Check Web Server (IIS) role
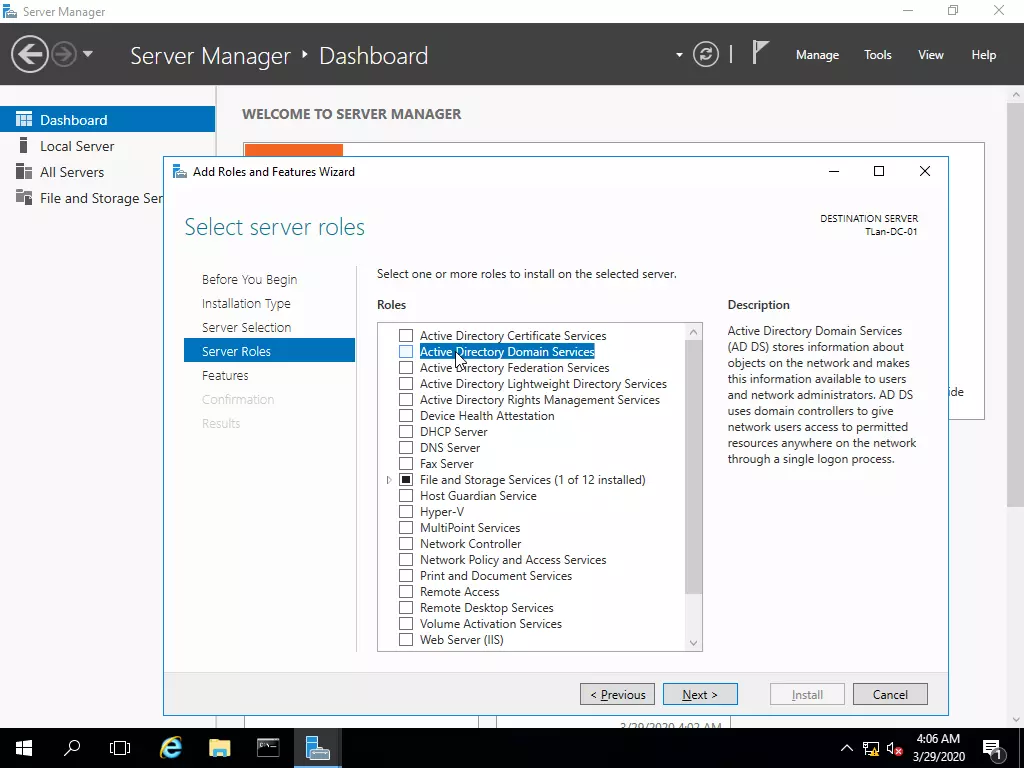Screen dimensions: 1024x768 [406, 639]
